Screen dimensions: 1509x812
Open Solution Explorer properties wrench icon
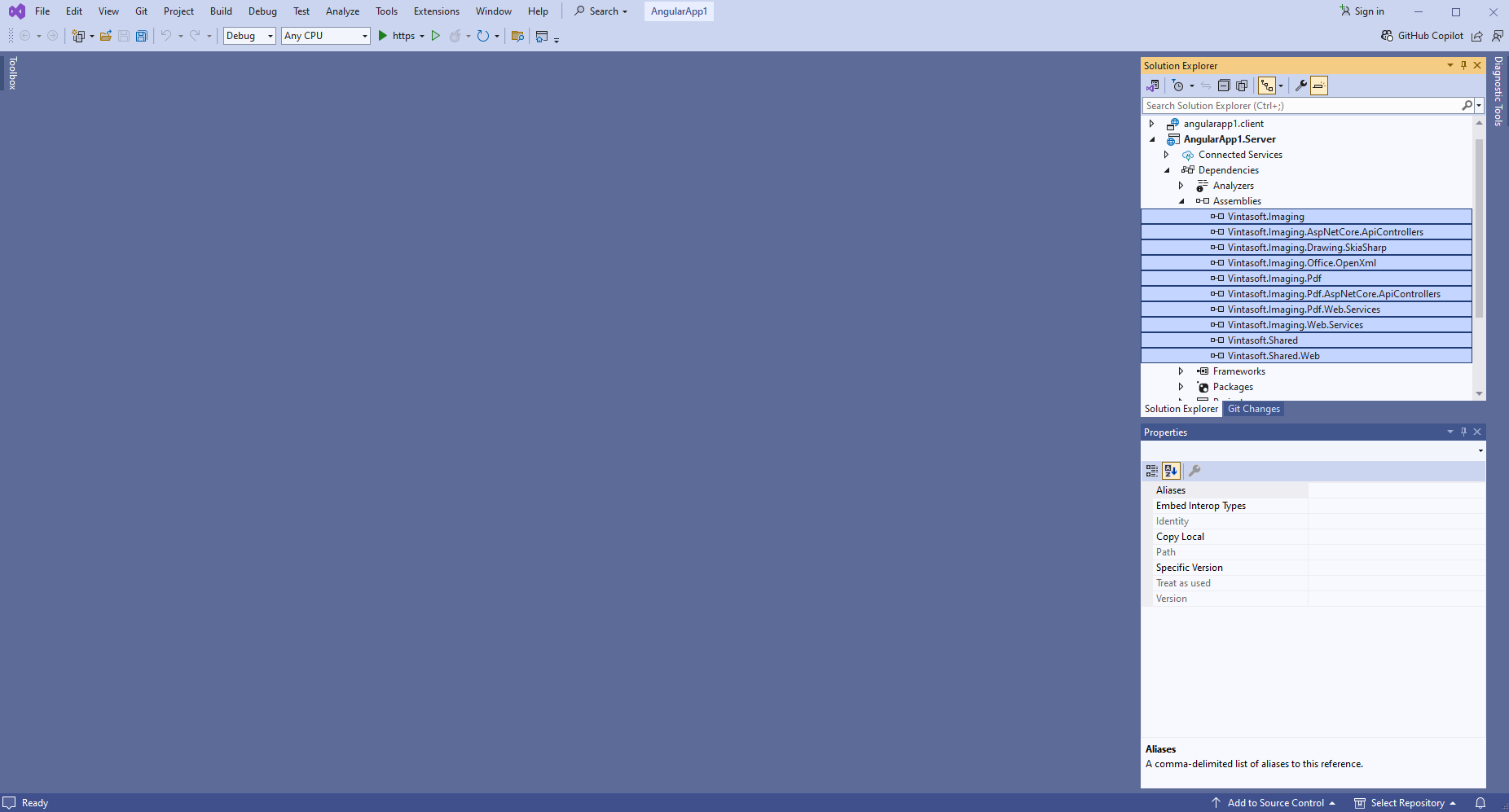(1300, 86)
